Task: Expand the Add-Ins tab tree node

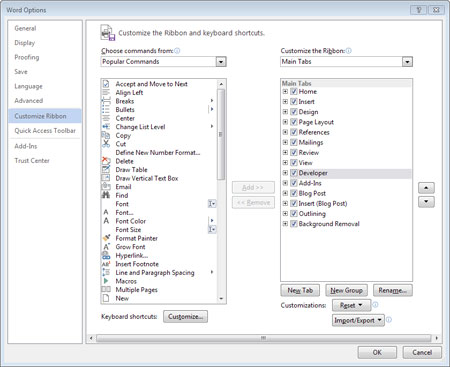Action: 285,183
